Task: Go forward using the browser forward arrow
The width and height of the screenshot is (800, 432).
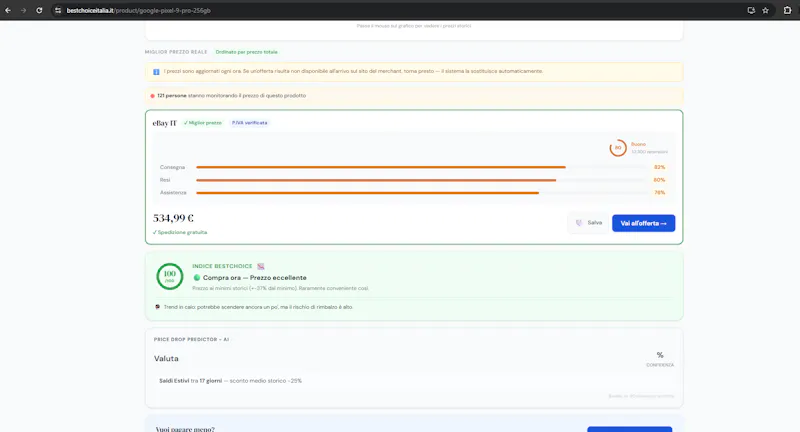Action: click(23, 10)
